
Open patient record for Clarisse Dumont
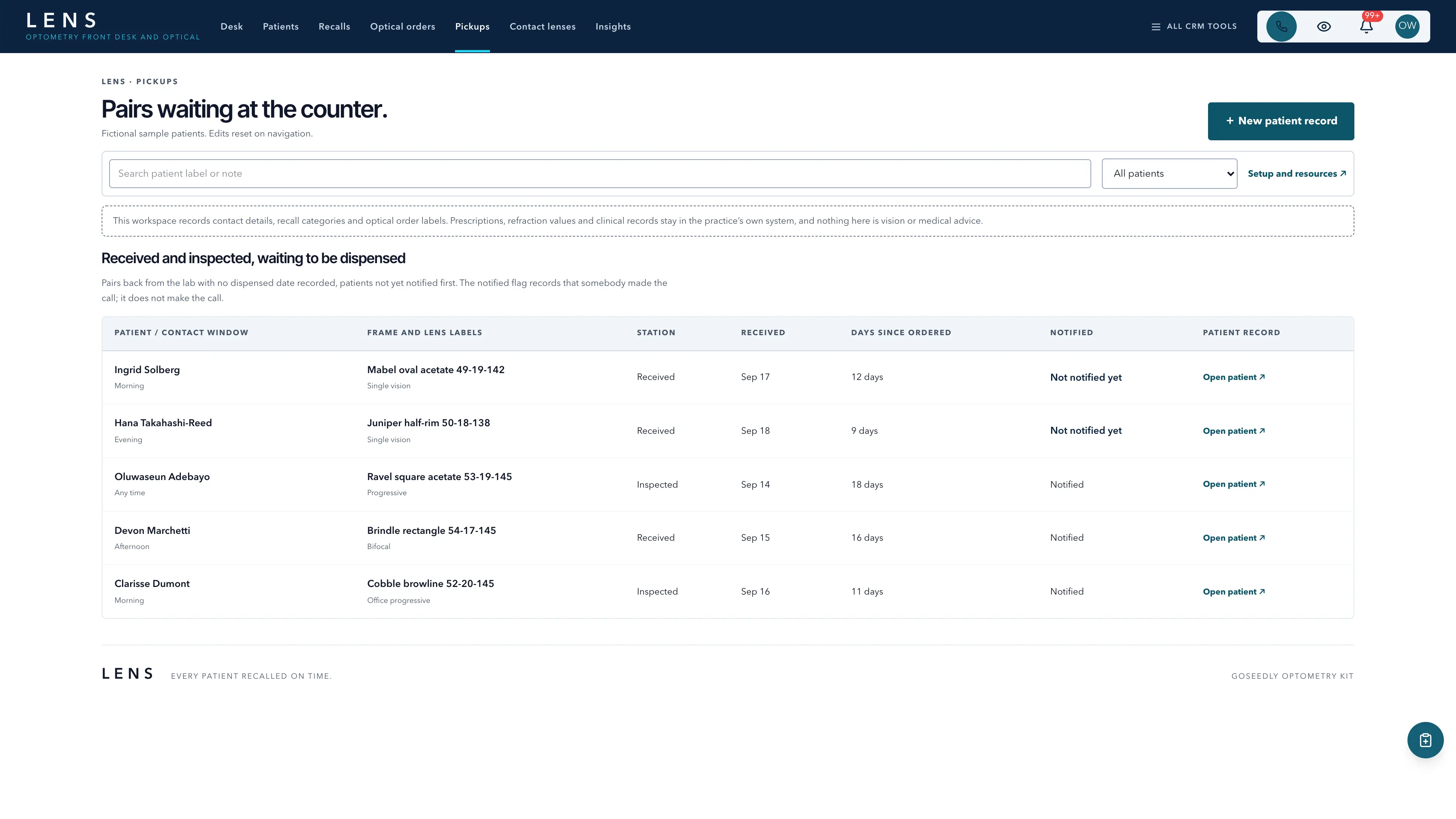click(1233, 591)
